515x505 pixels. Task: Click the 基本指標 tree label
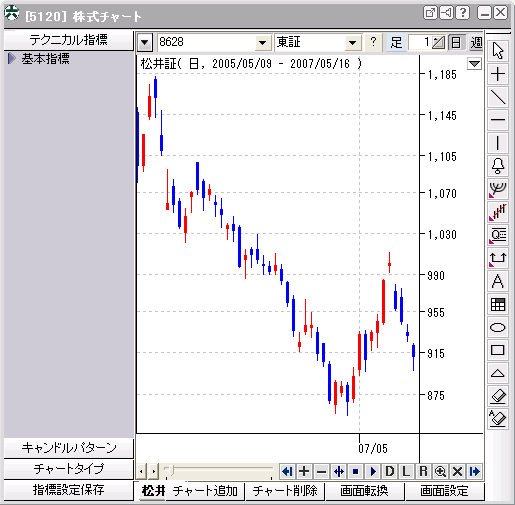click(x=46, y=59)
